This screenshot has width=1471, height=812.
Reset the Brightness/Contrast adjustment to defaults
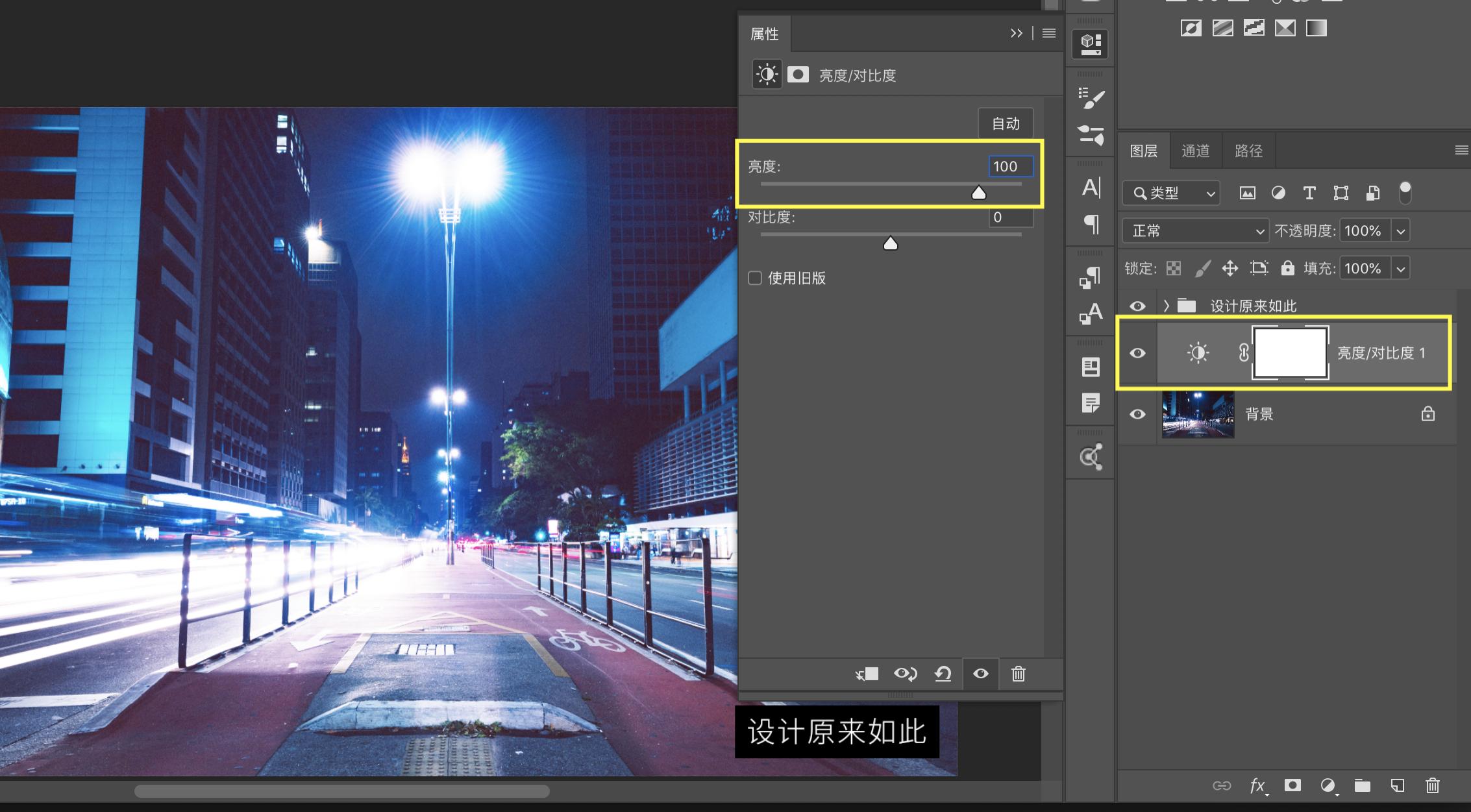tap(943, 674)
